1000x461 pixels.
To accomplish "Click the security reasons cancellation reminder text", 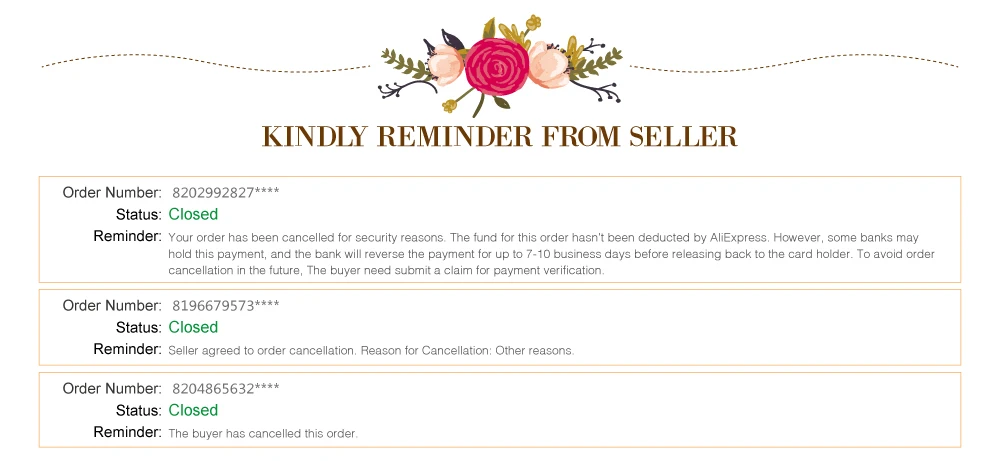I will 551,254.
